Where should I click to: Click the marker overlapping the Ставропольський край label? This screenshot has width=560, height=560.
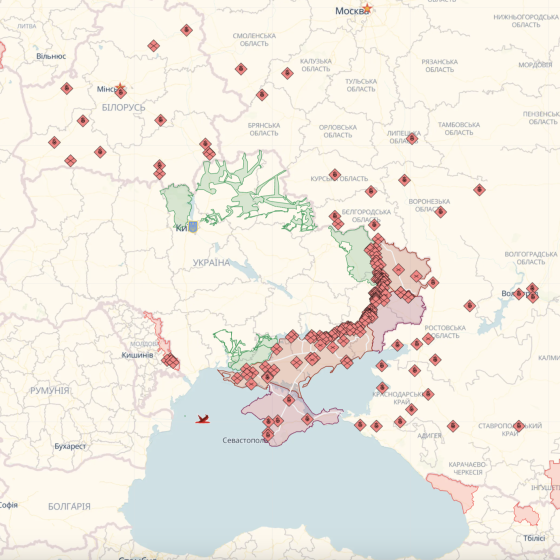pyautogui.click(x=519, y=426)
